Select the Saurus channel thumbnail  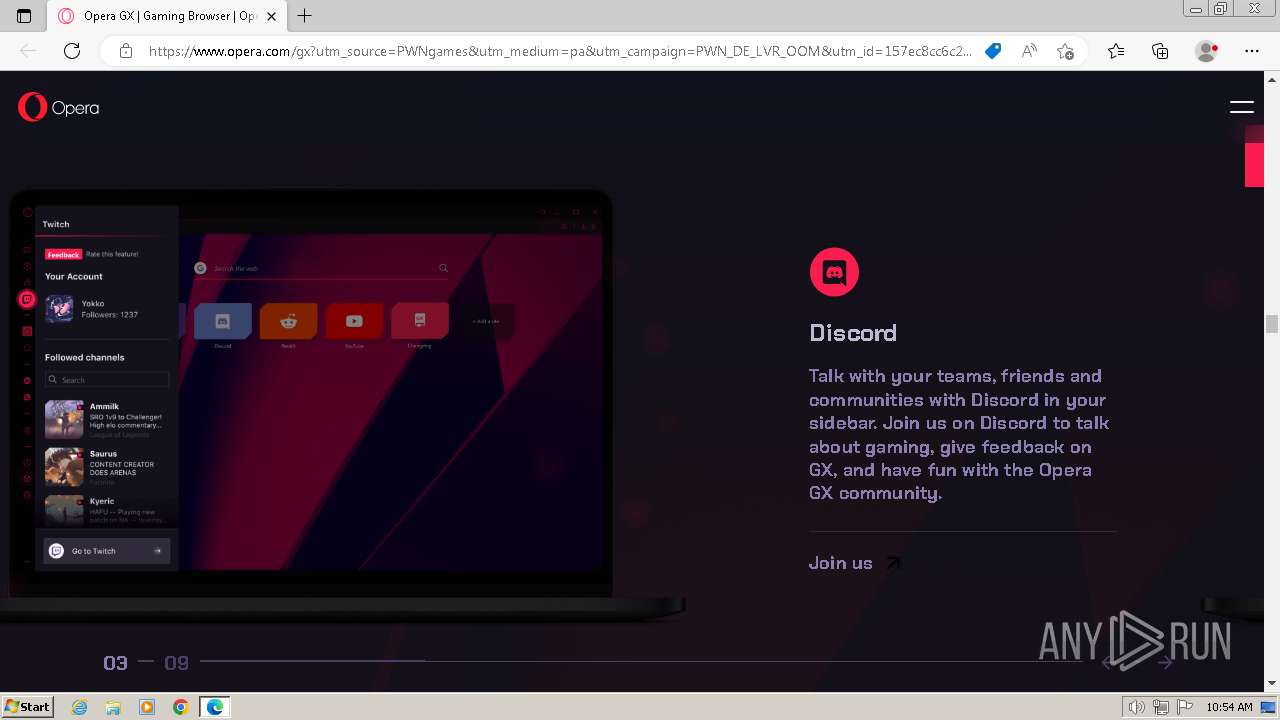(x=64, y=467)
